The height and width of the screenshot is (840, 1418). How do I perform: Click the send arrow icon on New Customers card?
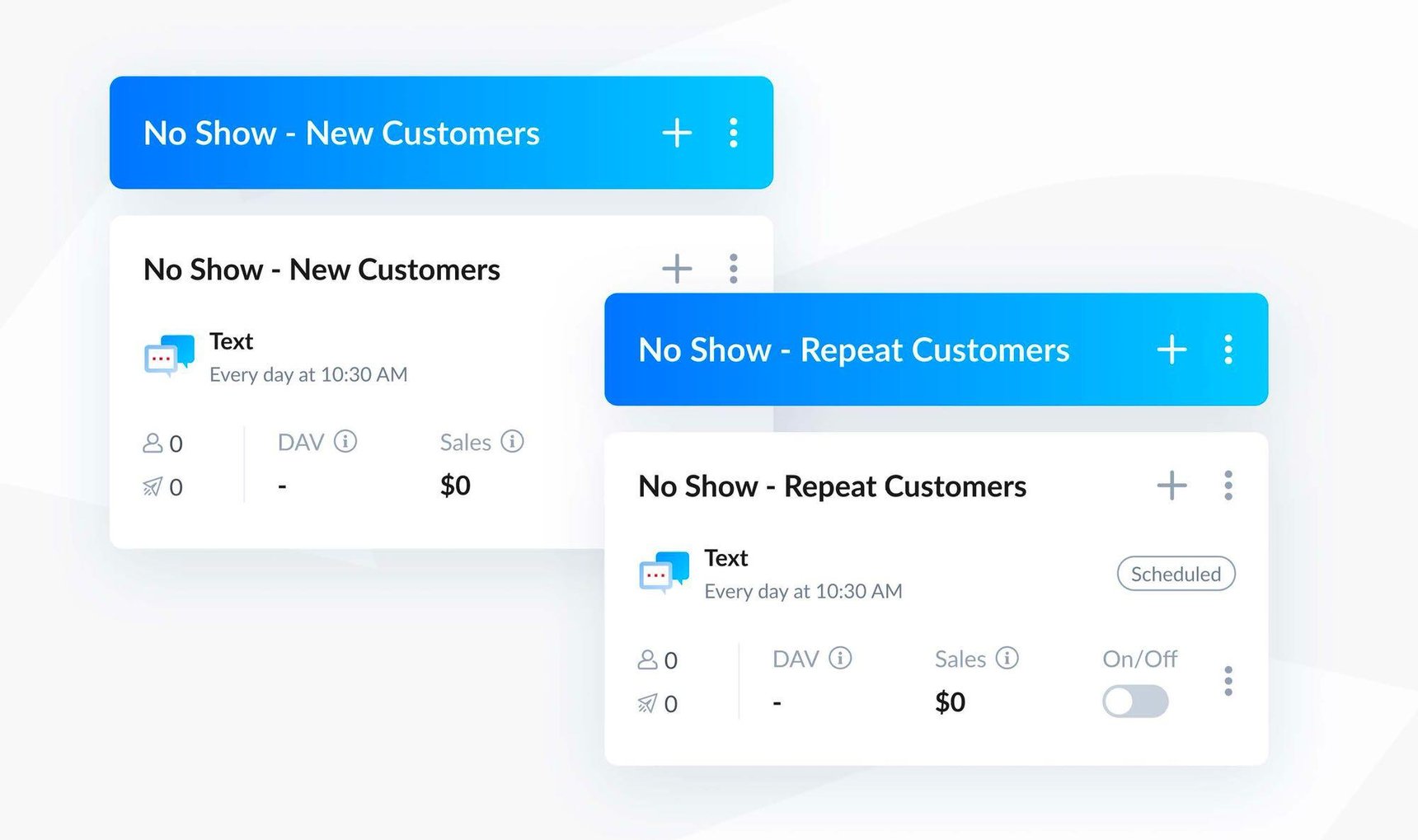153,486
